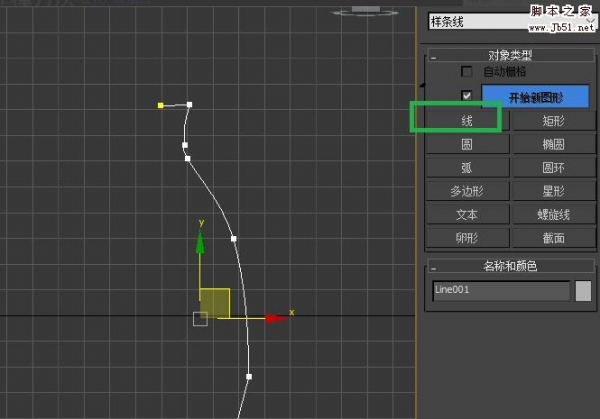600x419 pixels.
Task: Open the 样条线 splines category dropdown
Action: coord(512,21)
